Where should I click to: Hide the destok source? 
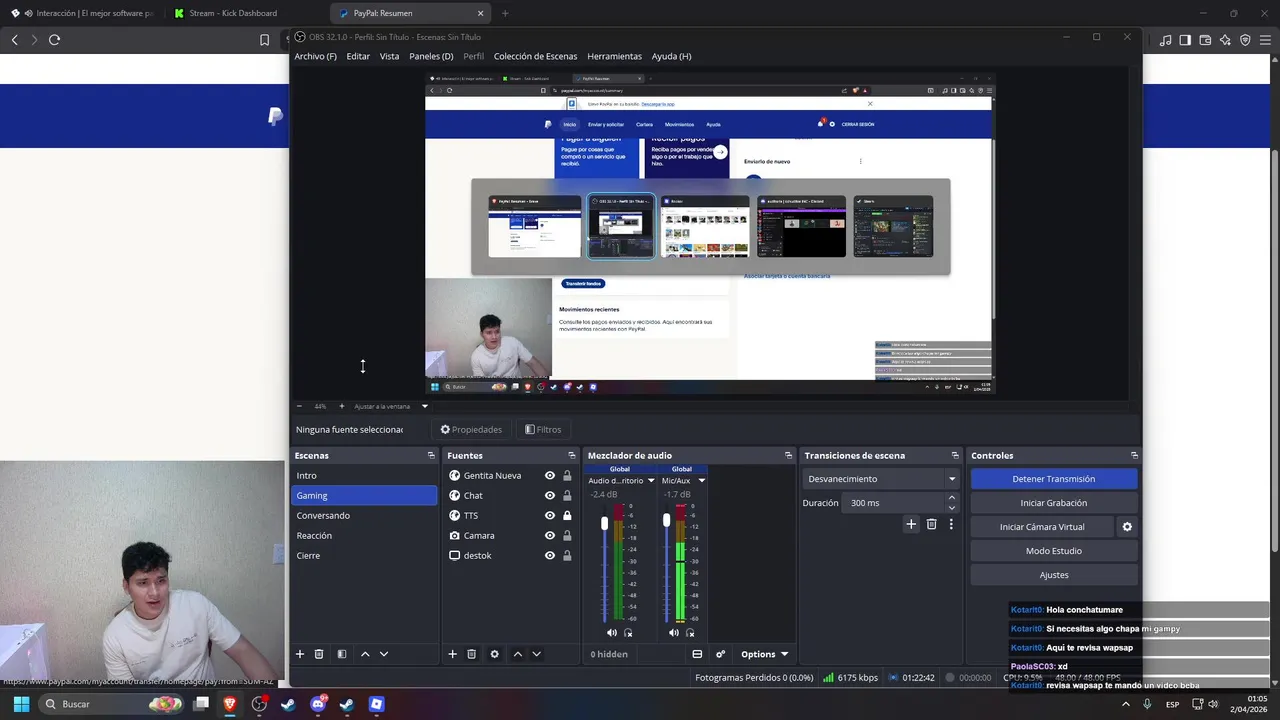pyautogui.click(x=549, y=555)
